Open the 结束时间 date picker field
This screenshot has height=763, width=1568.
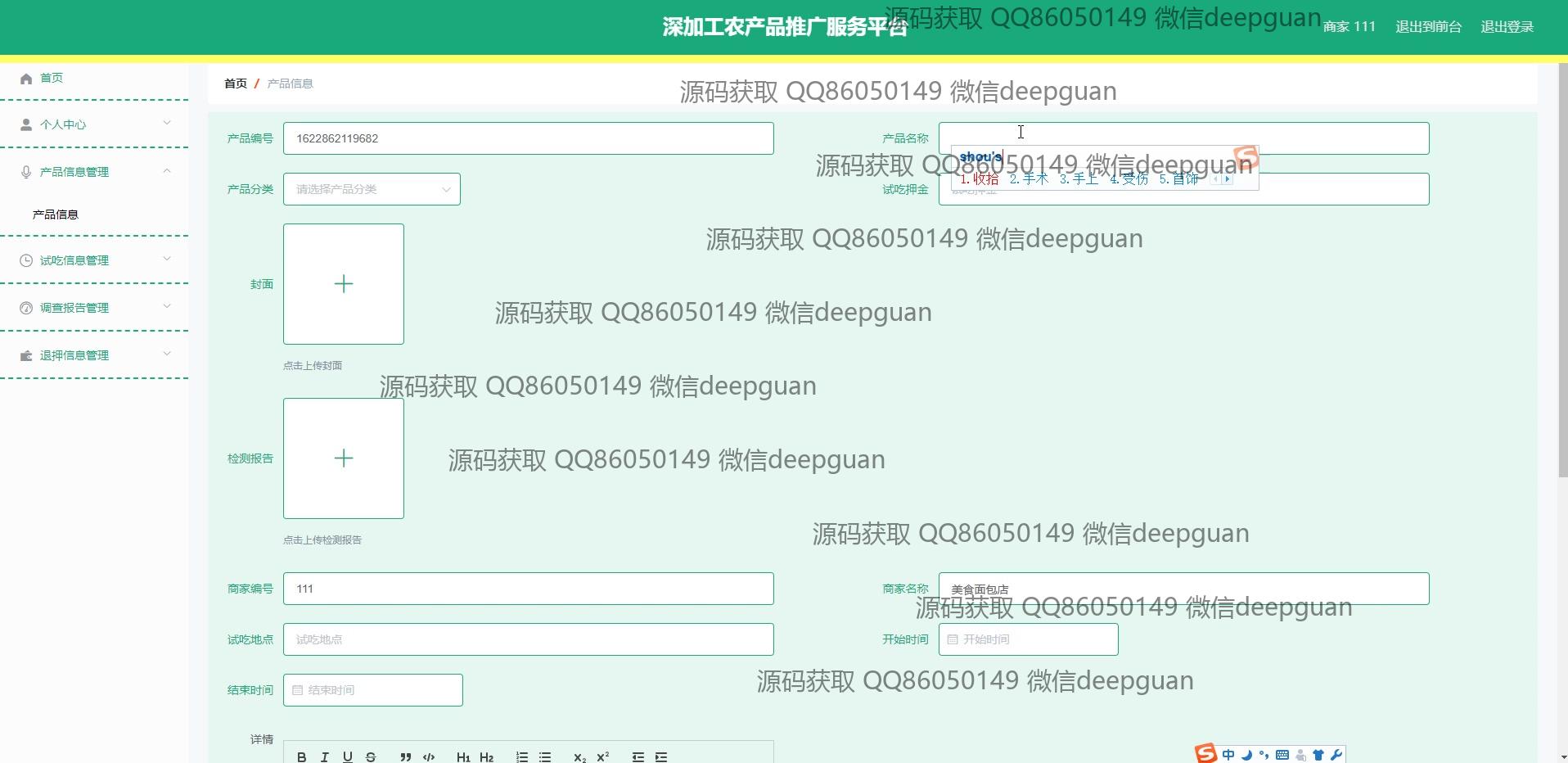(373, 690)
